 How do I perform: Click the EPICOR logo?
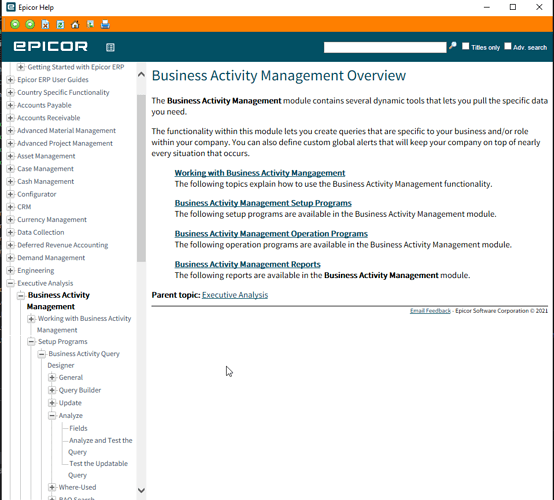click(x=51, y=46)
